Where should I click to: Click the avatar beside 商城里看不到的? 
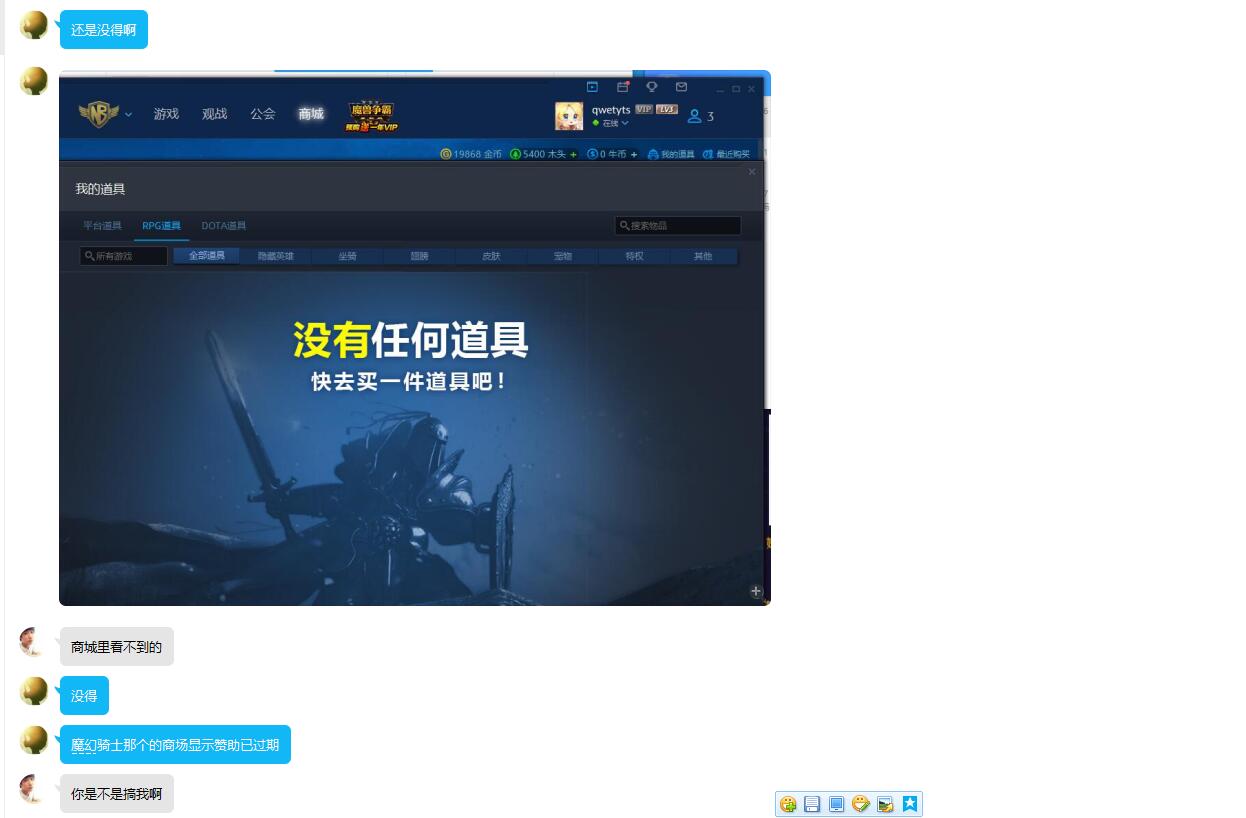(34, 642)
